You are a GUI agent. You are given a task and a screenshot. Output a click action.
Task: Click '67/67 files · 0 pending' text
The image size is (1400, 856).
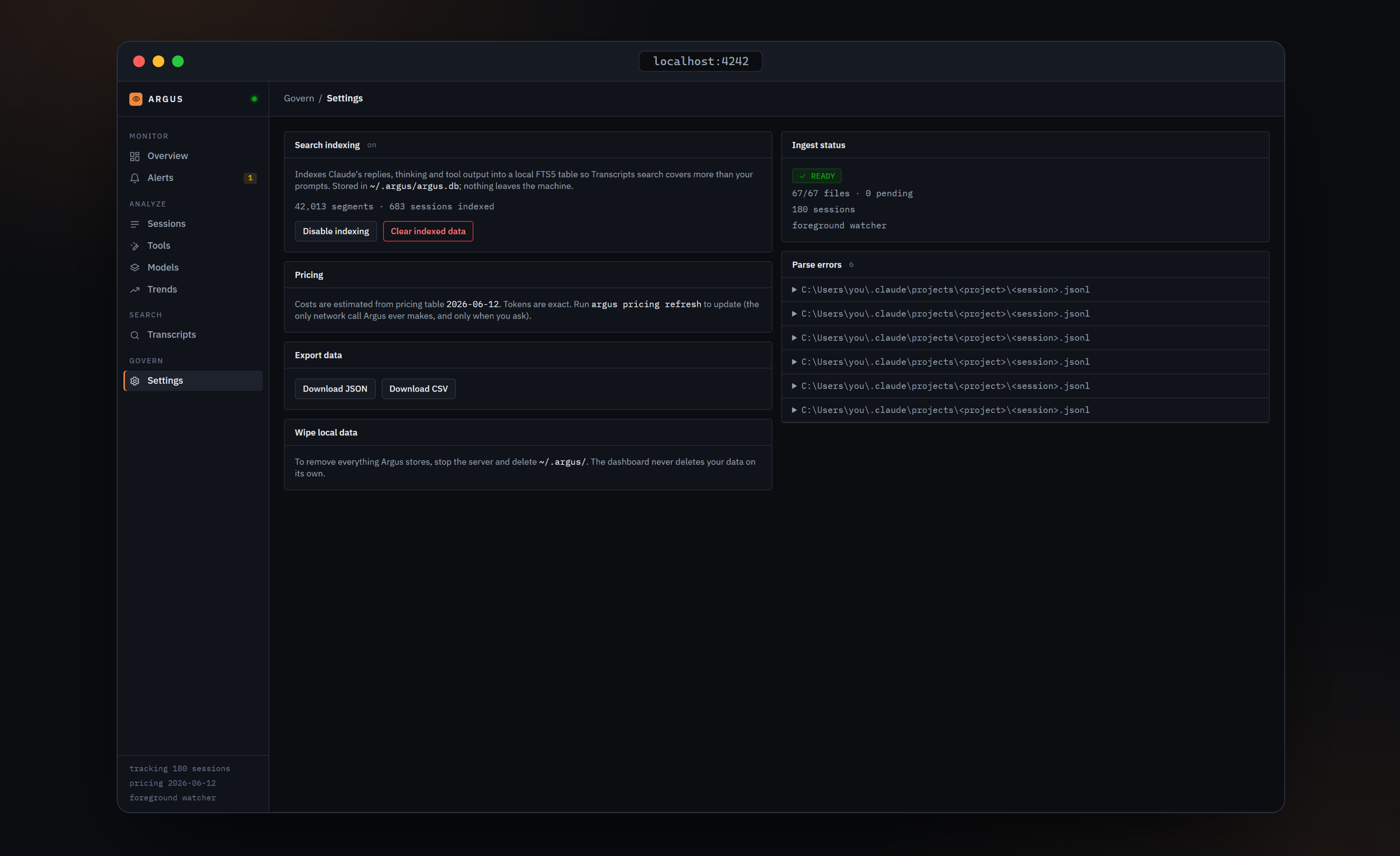pos(852,194)
